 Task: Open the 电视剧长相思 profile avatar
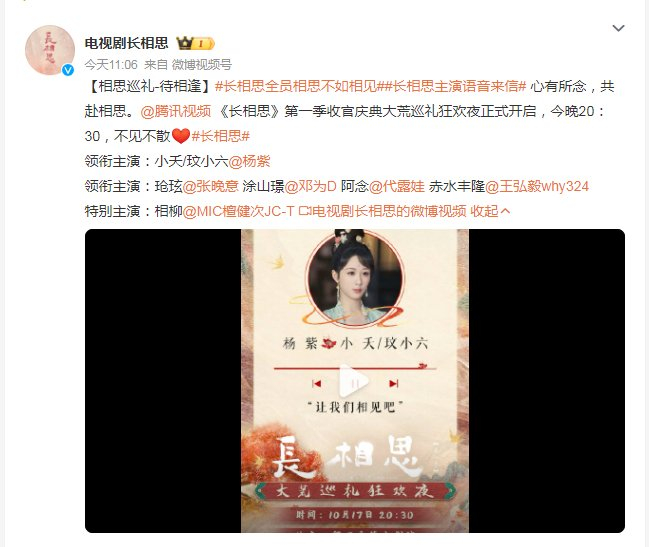tap(50, 50)
